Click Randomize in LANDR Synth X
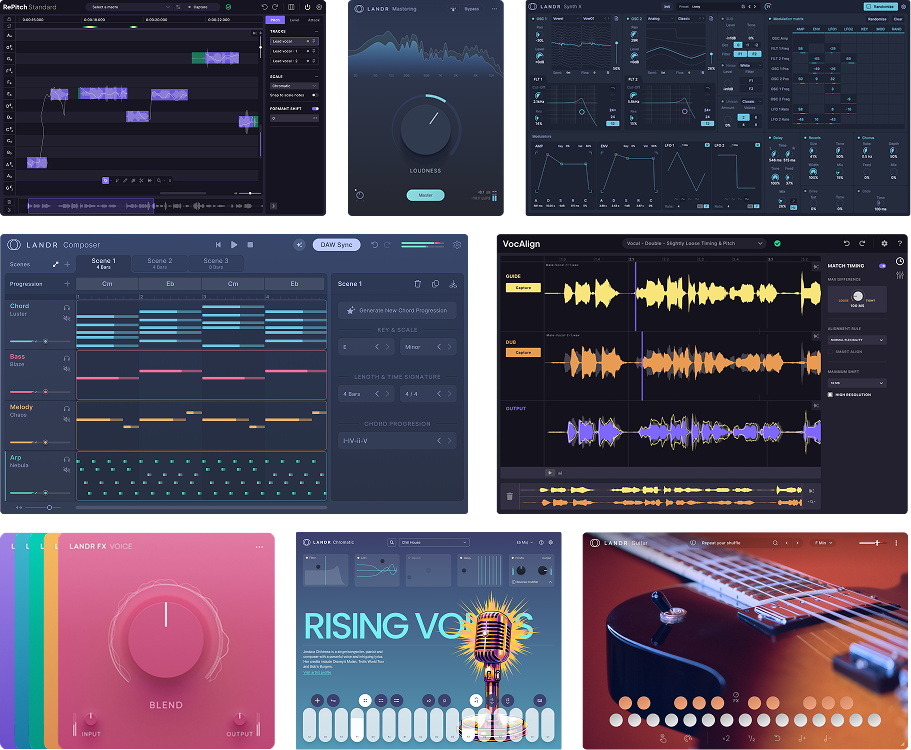Image resolution: width=911 pixels, height=750 pixels. [880, 6]
